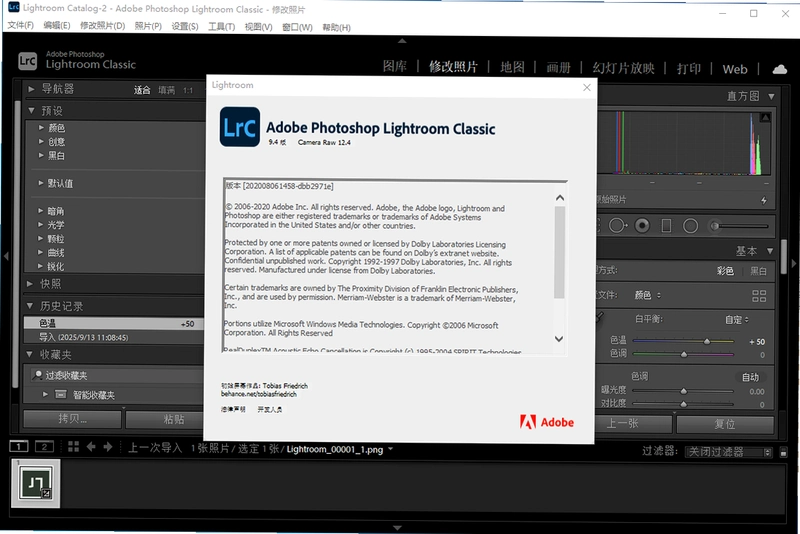Viewport: 800px width, 534px height.
Task: Expand the 默认值 preset group
Action: tap(41, 183)
